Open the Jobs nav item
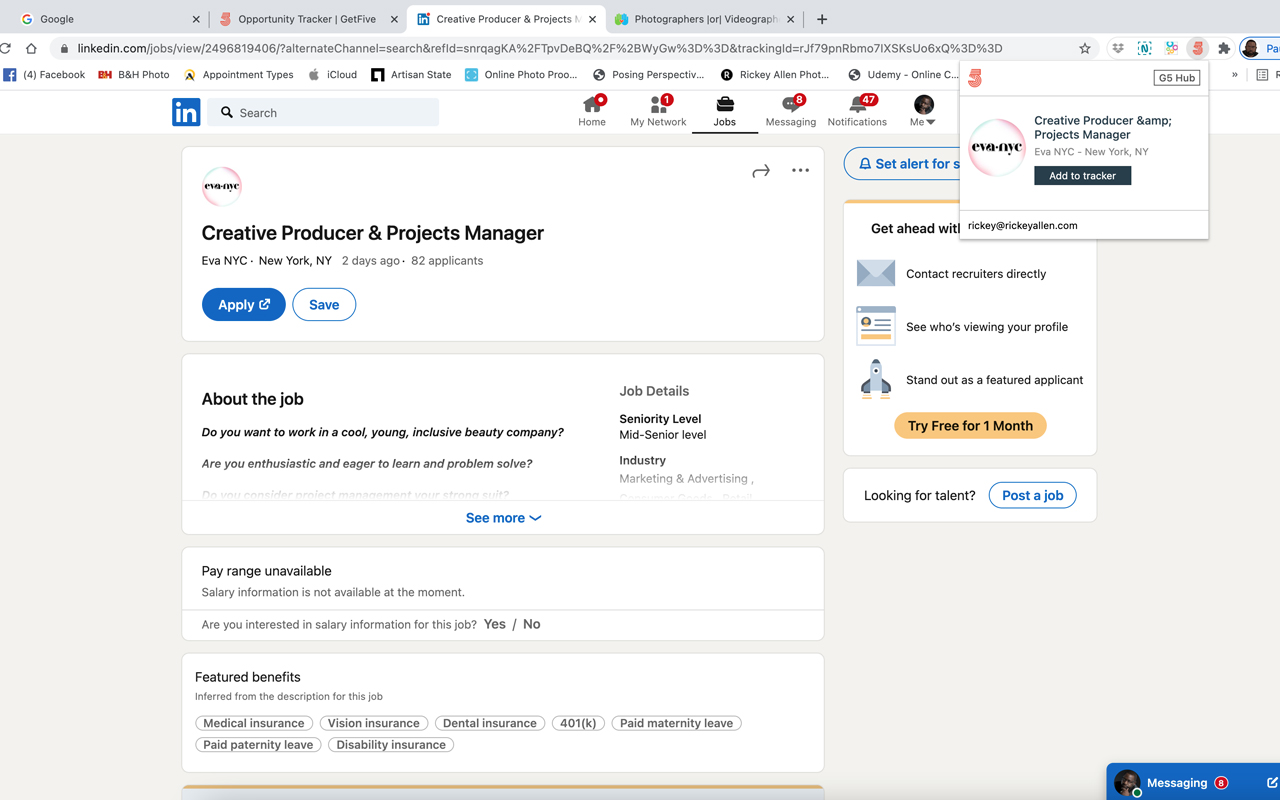This screenshot has width=1280, height=800. point(725,111)
